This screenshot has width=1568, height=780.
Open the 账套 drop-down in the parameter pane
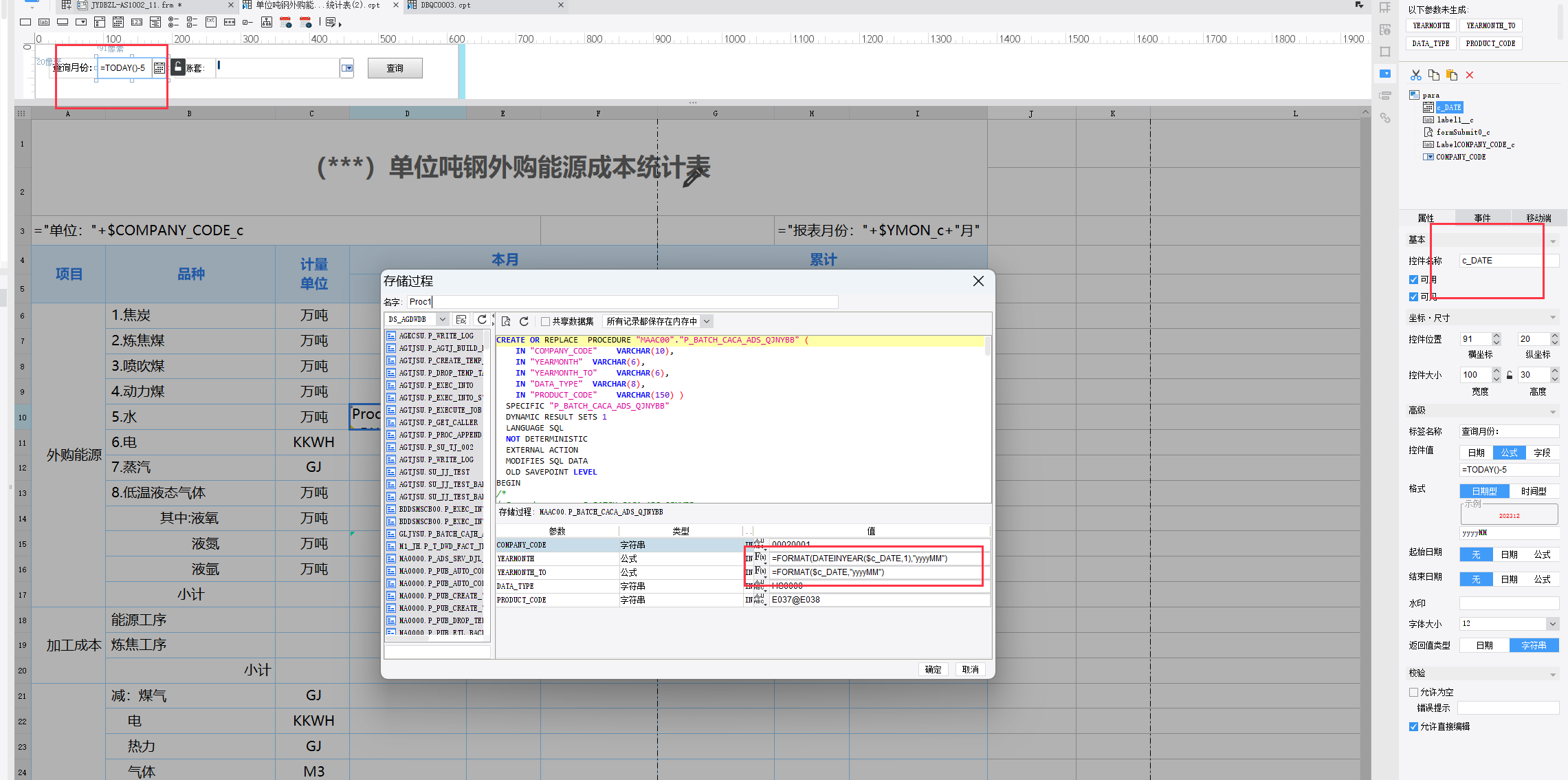[x=347, y=68]
